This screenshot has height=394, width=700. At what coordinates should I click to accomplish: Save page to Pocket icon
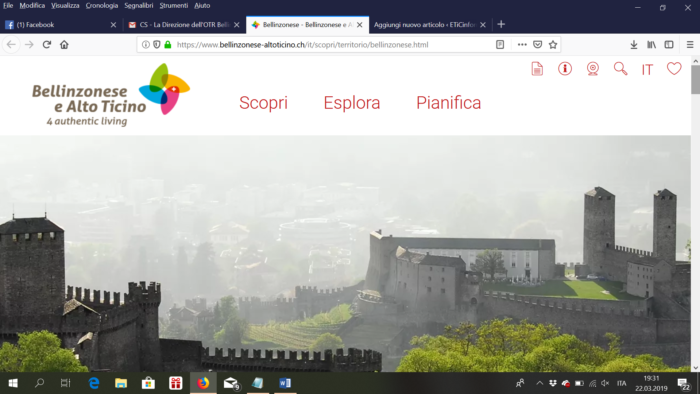tap(538, 45)
